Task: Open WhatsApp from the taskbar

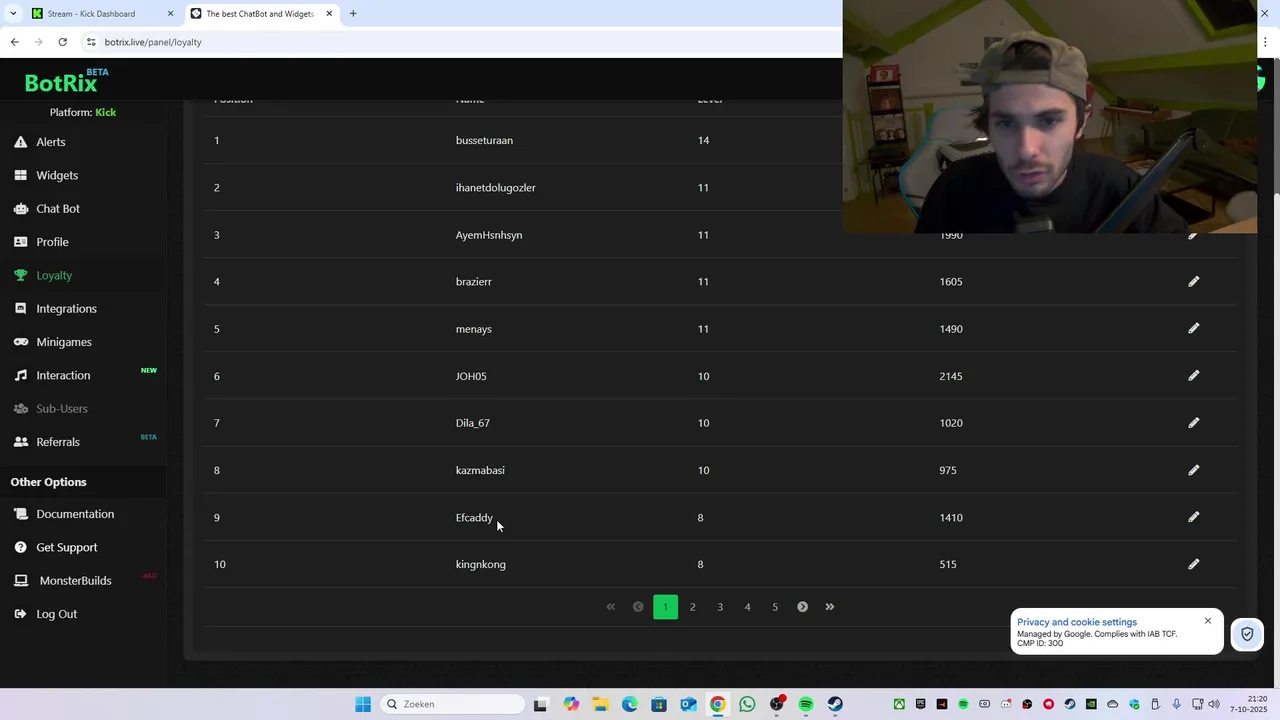Action: coord(747,704)
